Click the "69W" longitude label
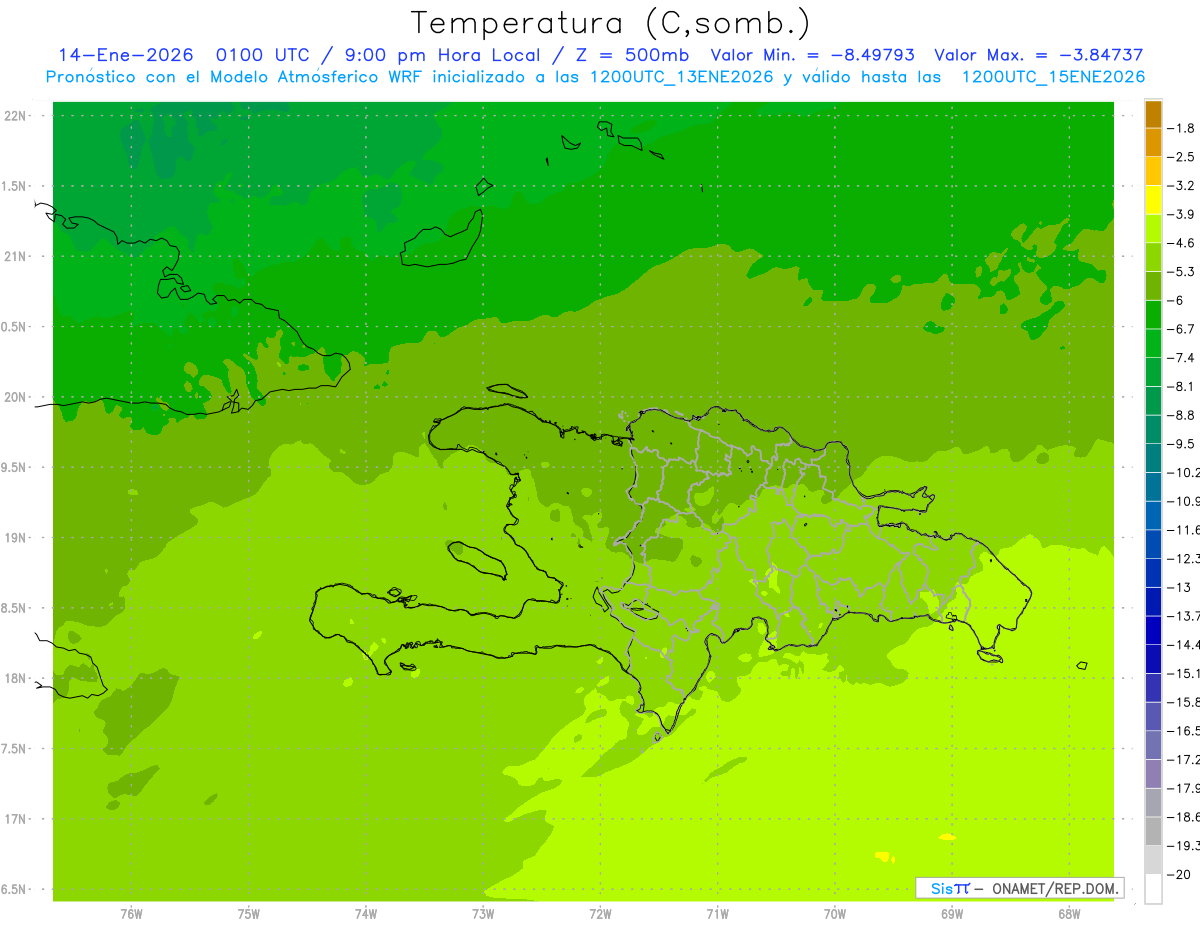Image resolution: width=1200 pixels, height=927 pixels. click(x=952, y=913)
